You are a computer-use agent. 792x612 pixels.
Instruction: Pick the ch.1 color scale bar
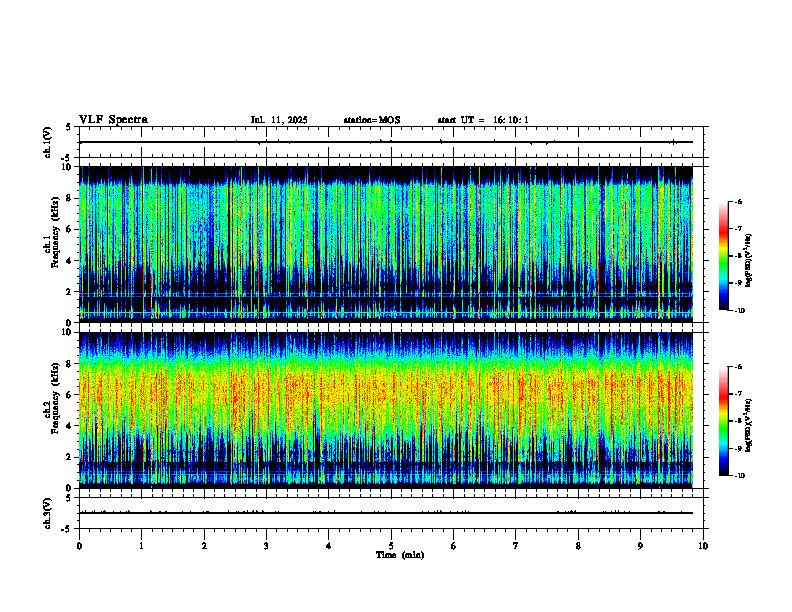click(723, 256)
